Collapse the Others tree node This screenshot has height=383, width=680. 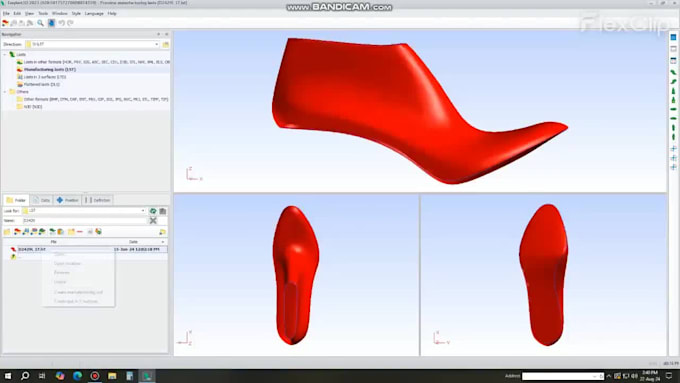(x=5, y=92)
